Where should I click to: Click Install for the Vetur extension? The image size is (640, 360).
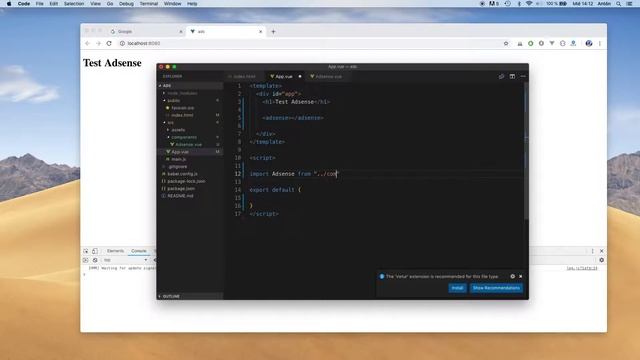coord(457,288)
